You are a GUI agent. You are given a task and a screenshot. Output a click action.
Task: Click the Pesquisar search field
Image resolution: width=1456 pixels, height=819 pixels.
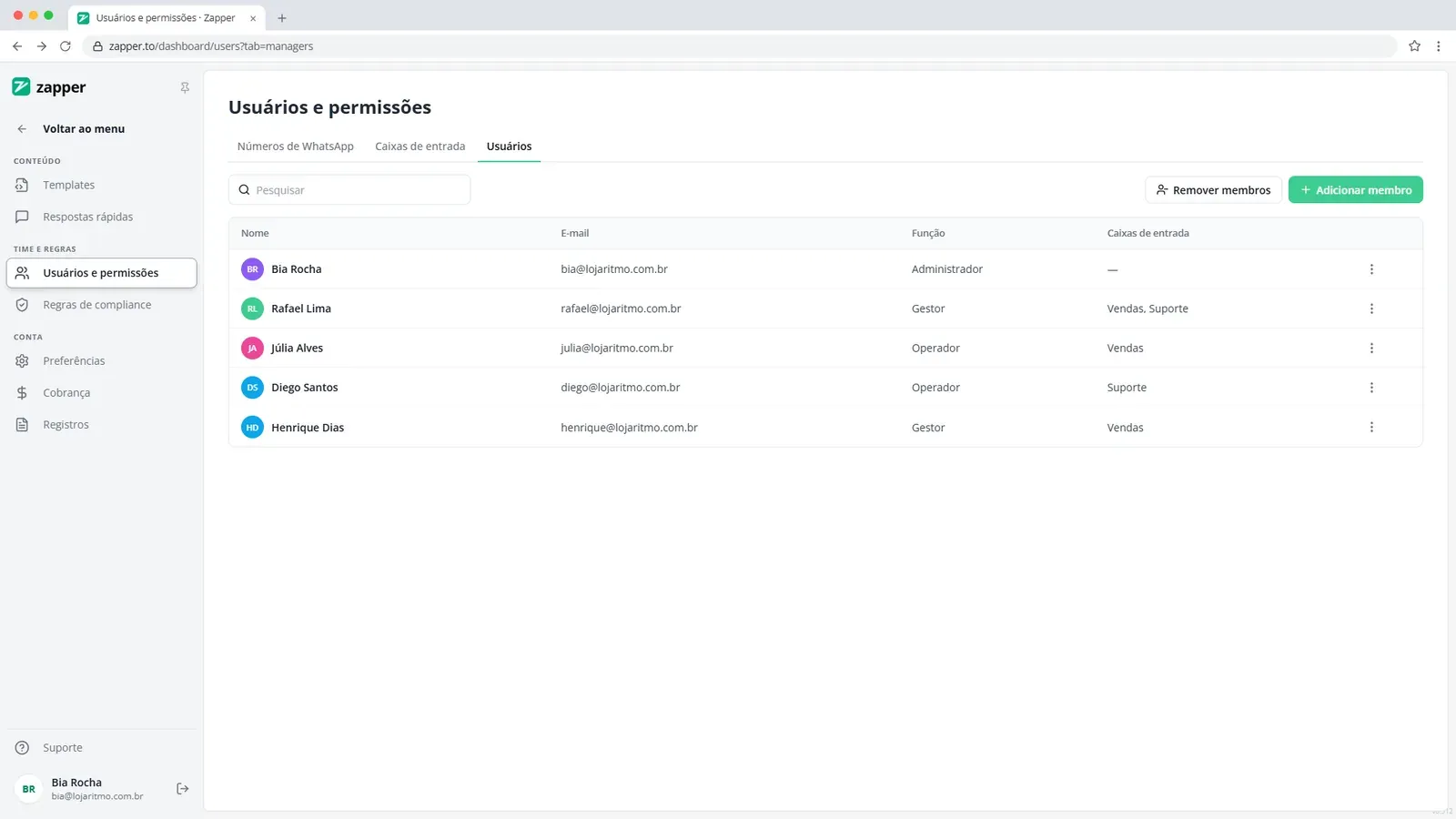349,190
